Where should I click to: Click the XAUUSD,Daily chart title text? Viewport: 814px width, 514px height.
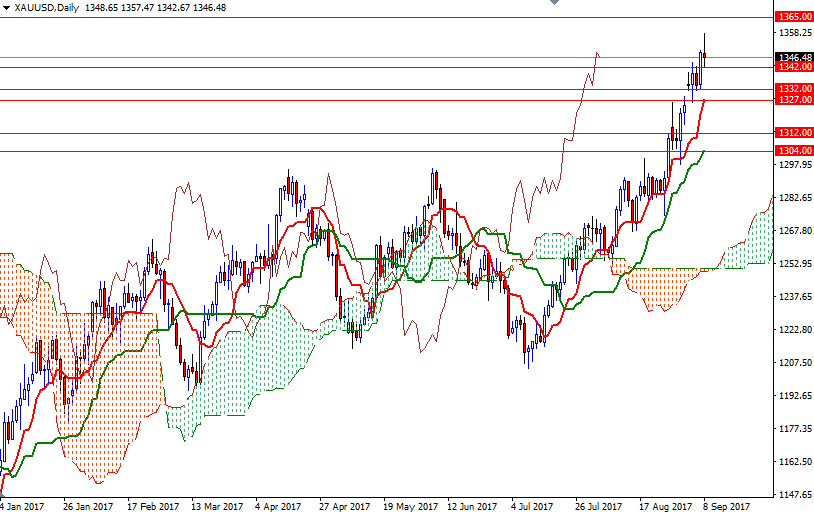(48, 7)
